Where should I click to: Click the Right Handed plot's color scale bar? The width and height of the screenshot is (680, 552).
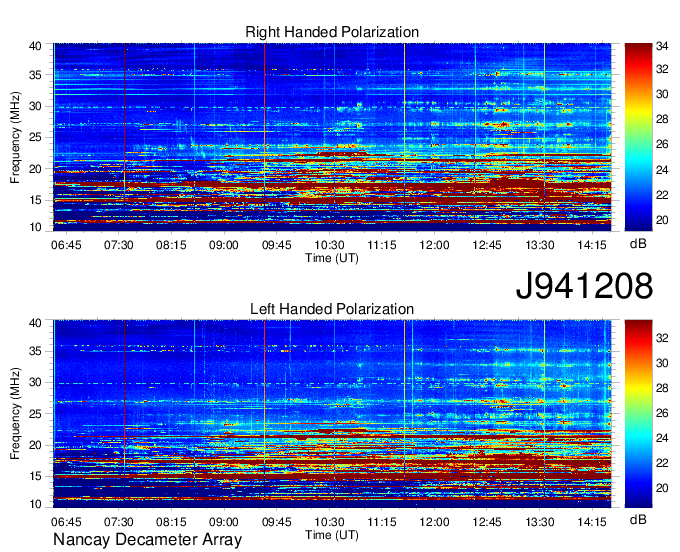[x=638, y=137]
